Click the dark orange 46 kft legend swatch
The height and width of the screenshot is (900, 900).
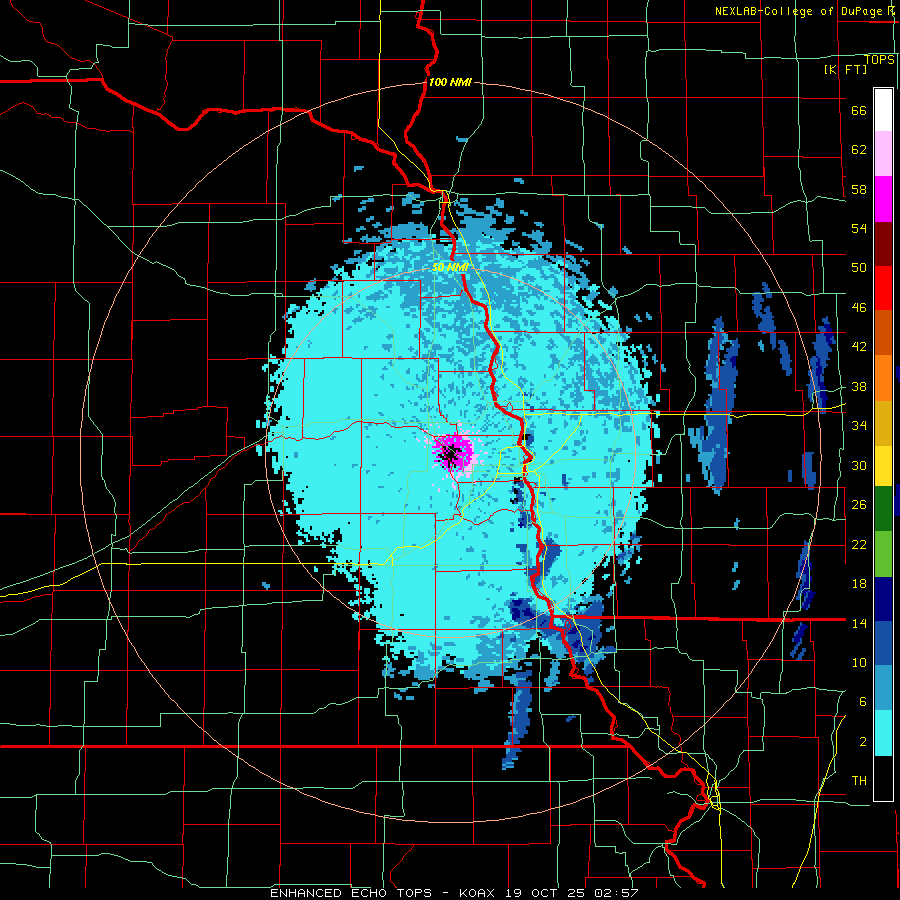(x=883, y=333)
